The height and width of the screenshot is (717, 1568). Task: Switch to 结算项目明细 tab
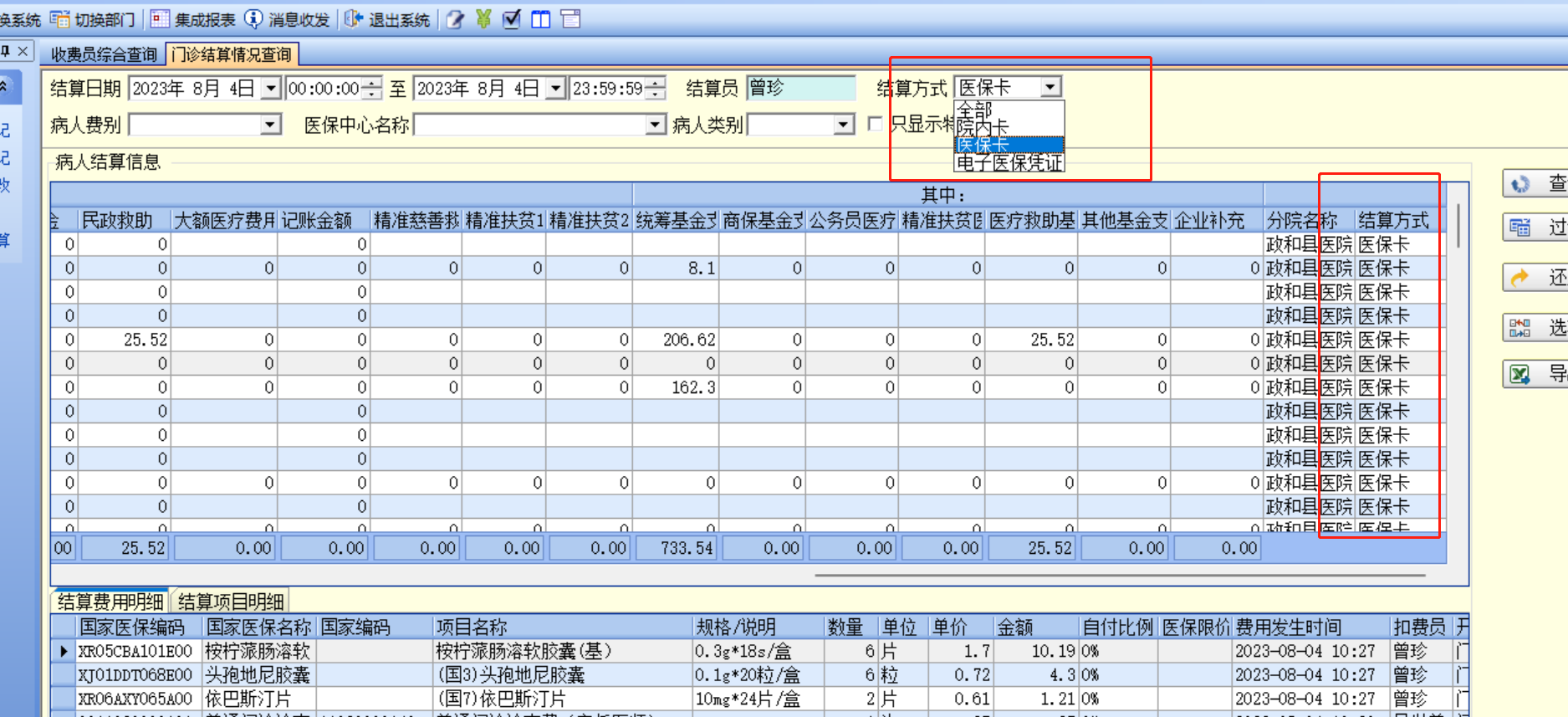click(x=231, y=602)
